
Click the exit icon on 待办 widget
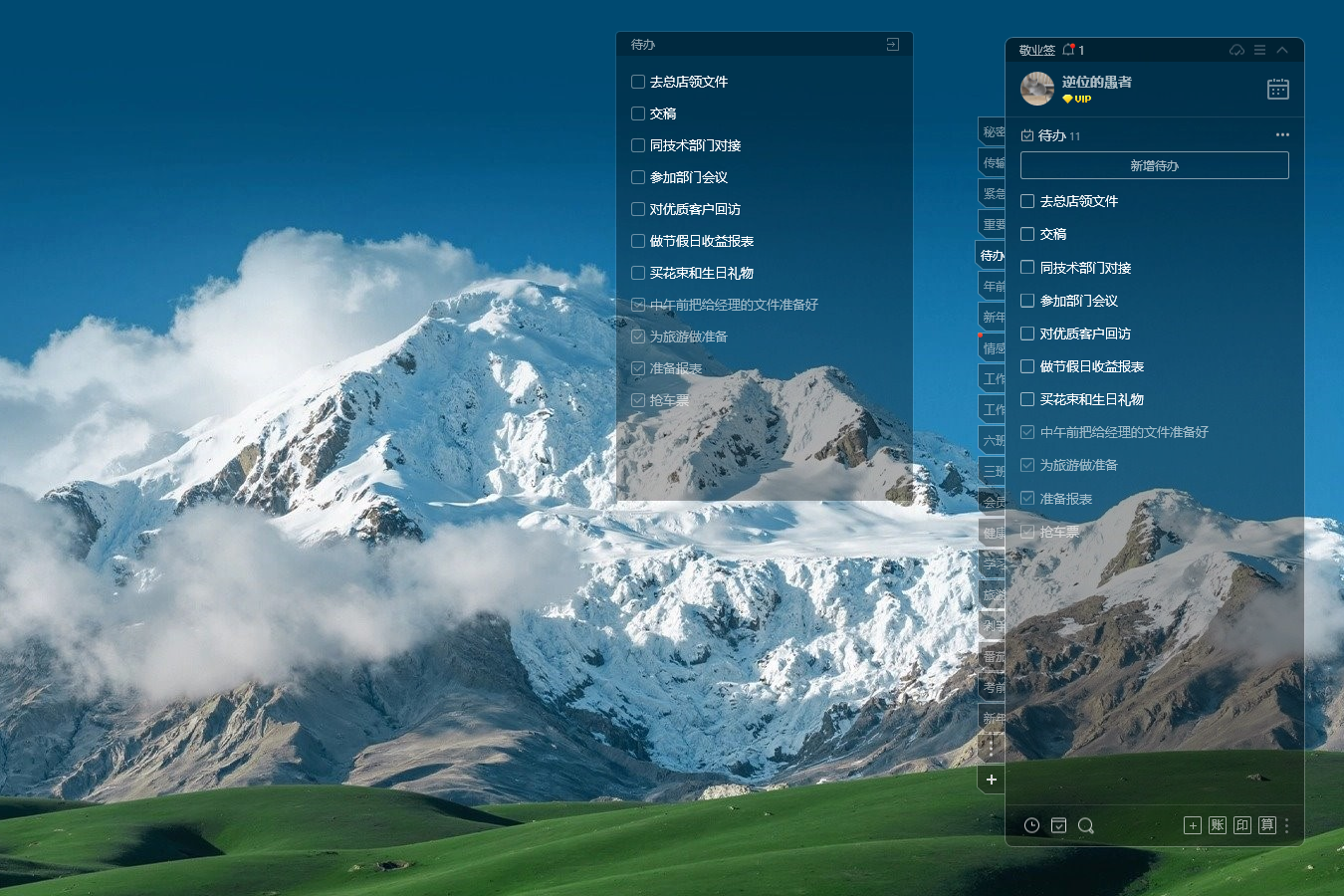[892, 45]
